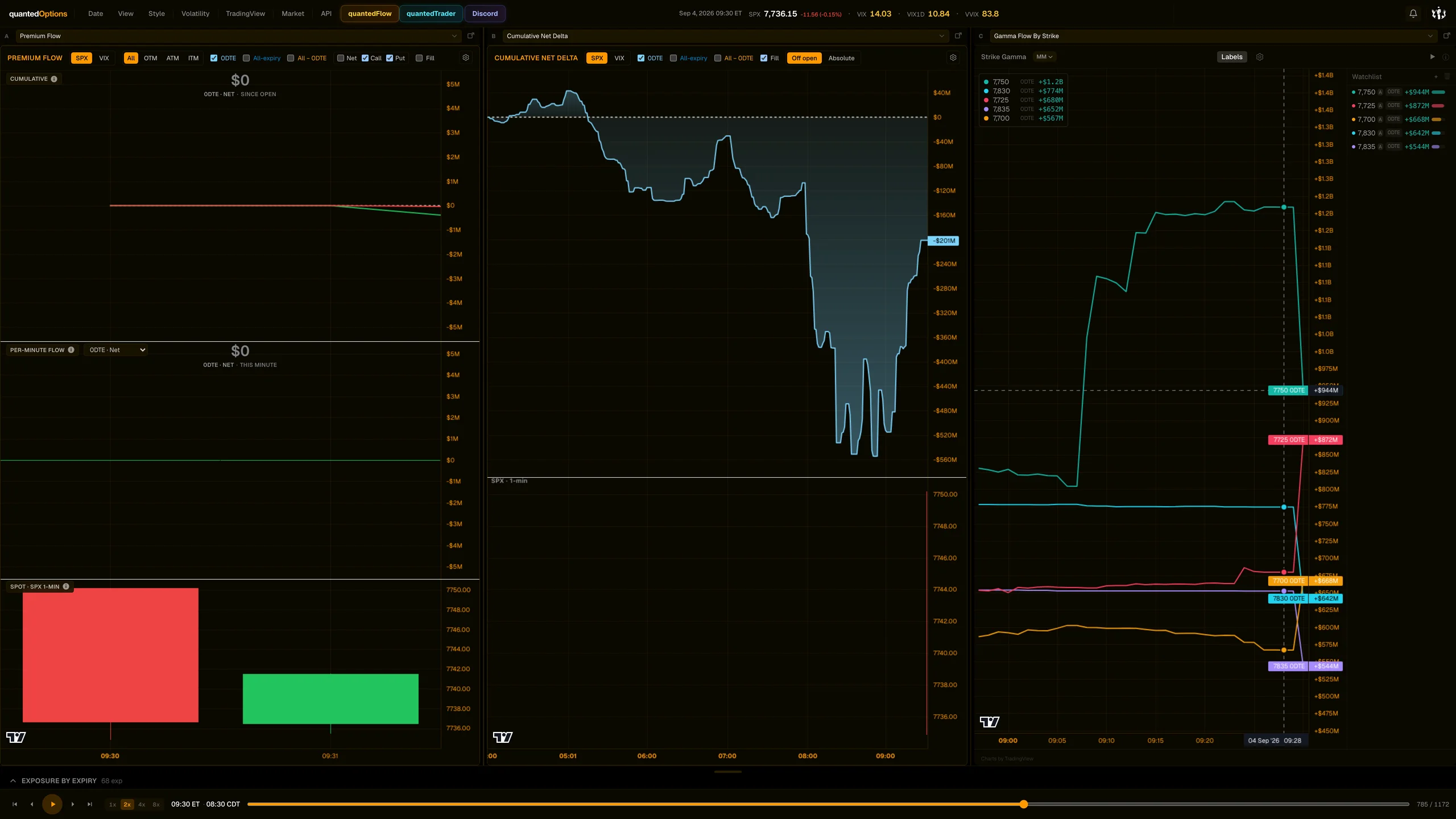Jump to the end of the replay
The image size is (1456, 819).
[x=90, y=804]
